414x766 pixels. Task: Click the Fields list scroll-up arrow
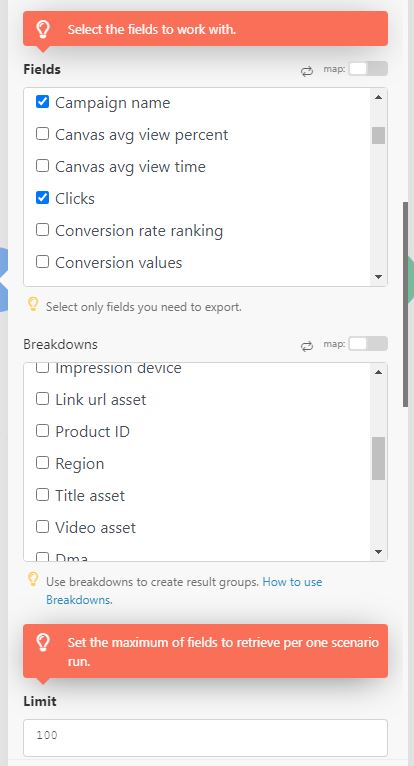tap(378, 97)
